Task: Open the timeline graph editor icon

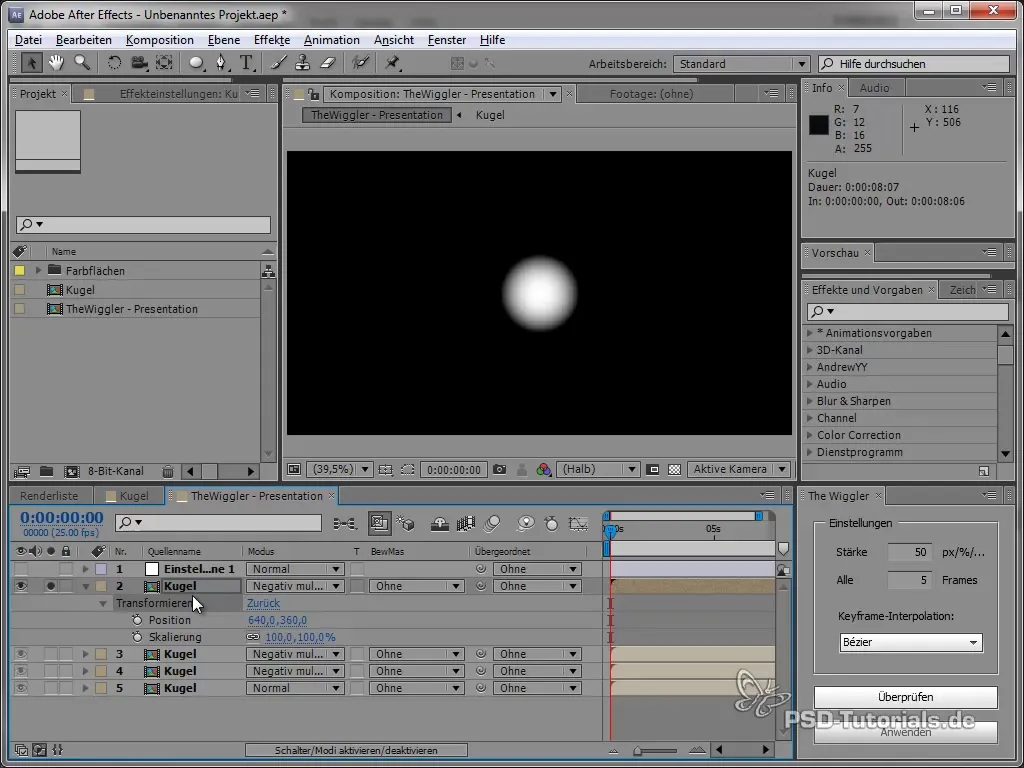Action: 578,523
